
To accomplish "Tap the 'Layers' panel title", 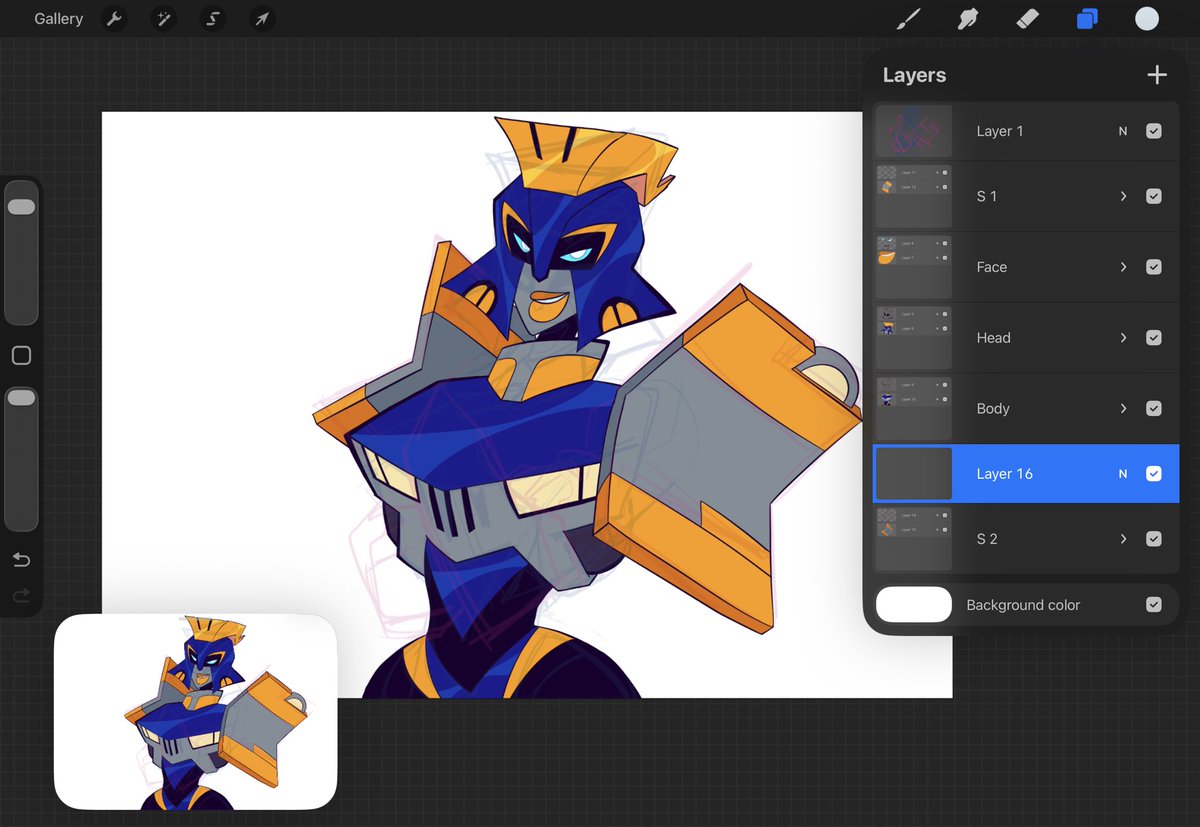I will tap(914, 75).
